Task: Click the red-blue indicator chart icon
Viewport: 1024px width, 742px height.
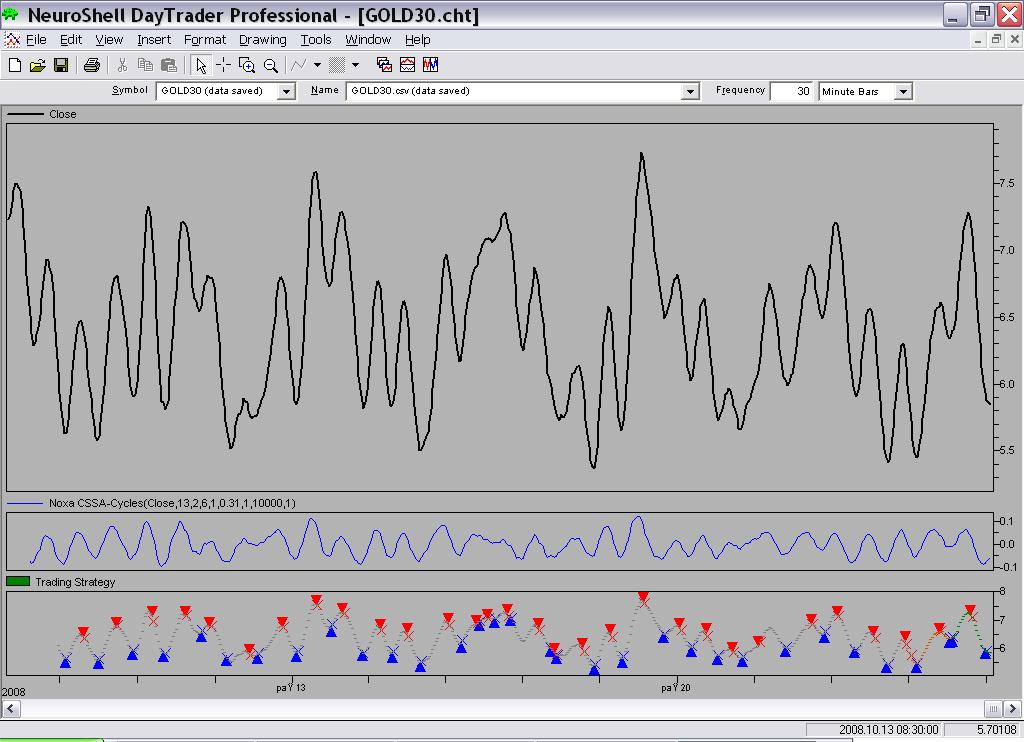Action: [x=408, y=65]
